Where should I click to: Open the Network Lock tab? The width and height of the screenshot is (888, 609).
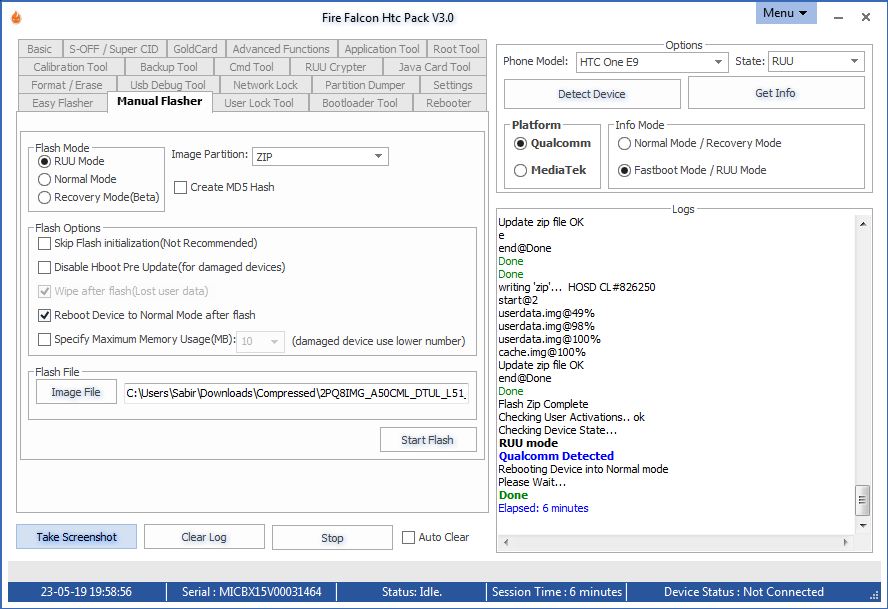pos(265,86)
